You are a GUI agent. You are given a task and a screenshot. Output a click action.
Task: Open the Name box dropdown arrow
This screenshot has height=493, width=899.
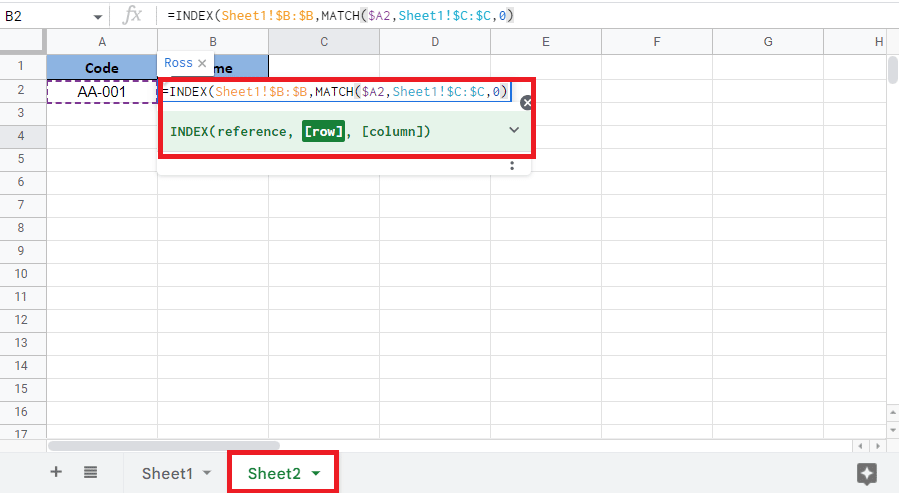point(97,17)
